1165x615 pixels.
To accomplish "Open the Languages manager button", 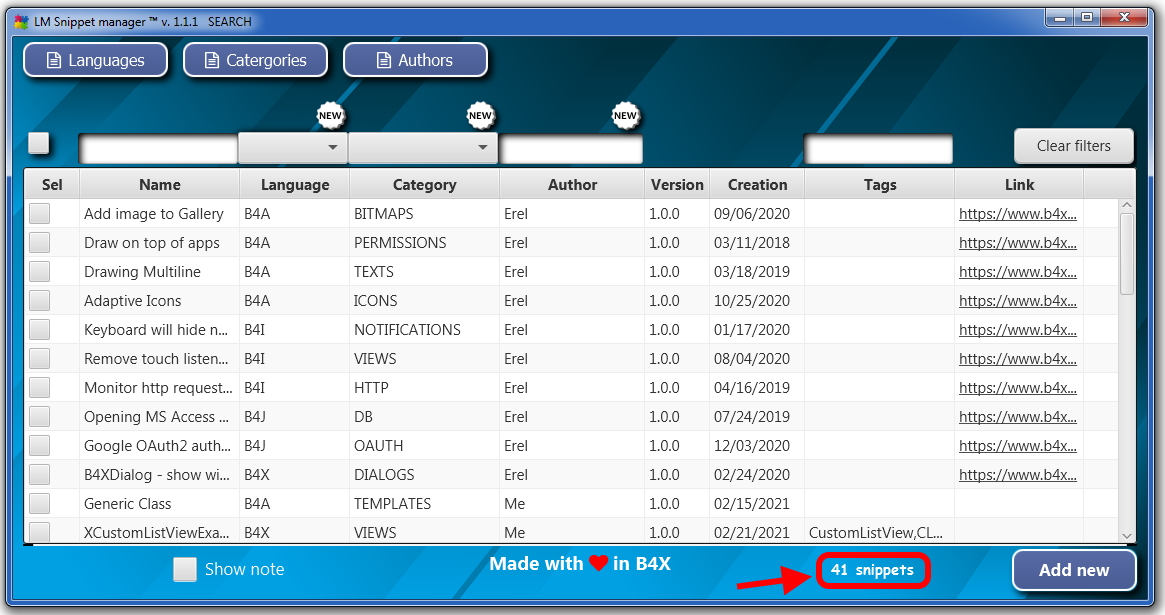I will (x=95, y=60).
